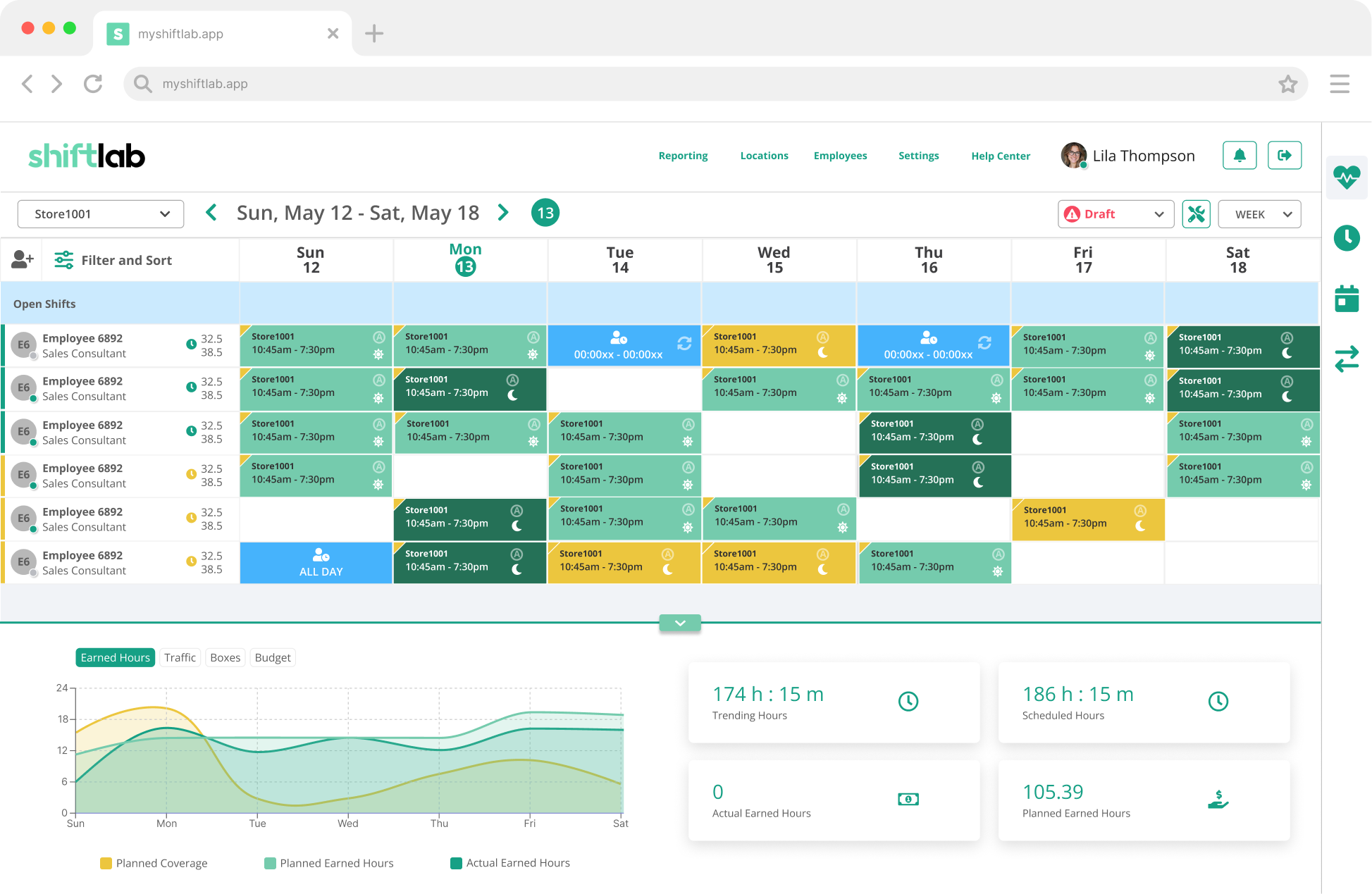Screen dimensions: 1372x894
Task: Go to the next week arrow
Action: 503,213
